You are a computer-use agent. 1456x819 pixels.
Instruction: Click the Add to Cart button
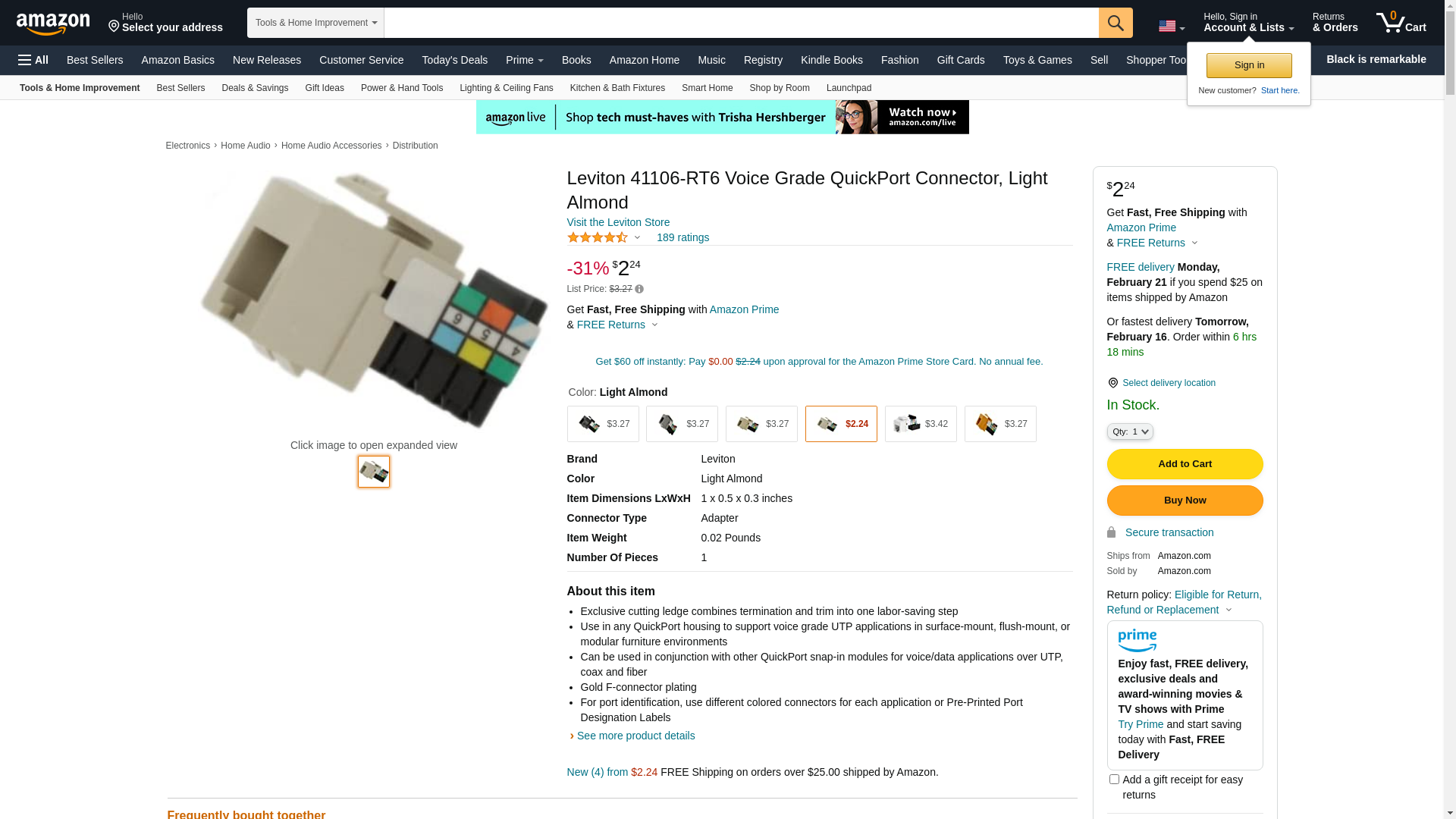(1185, 464)
